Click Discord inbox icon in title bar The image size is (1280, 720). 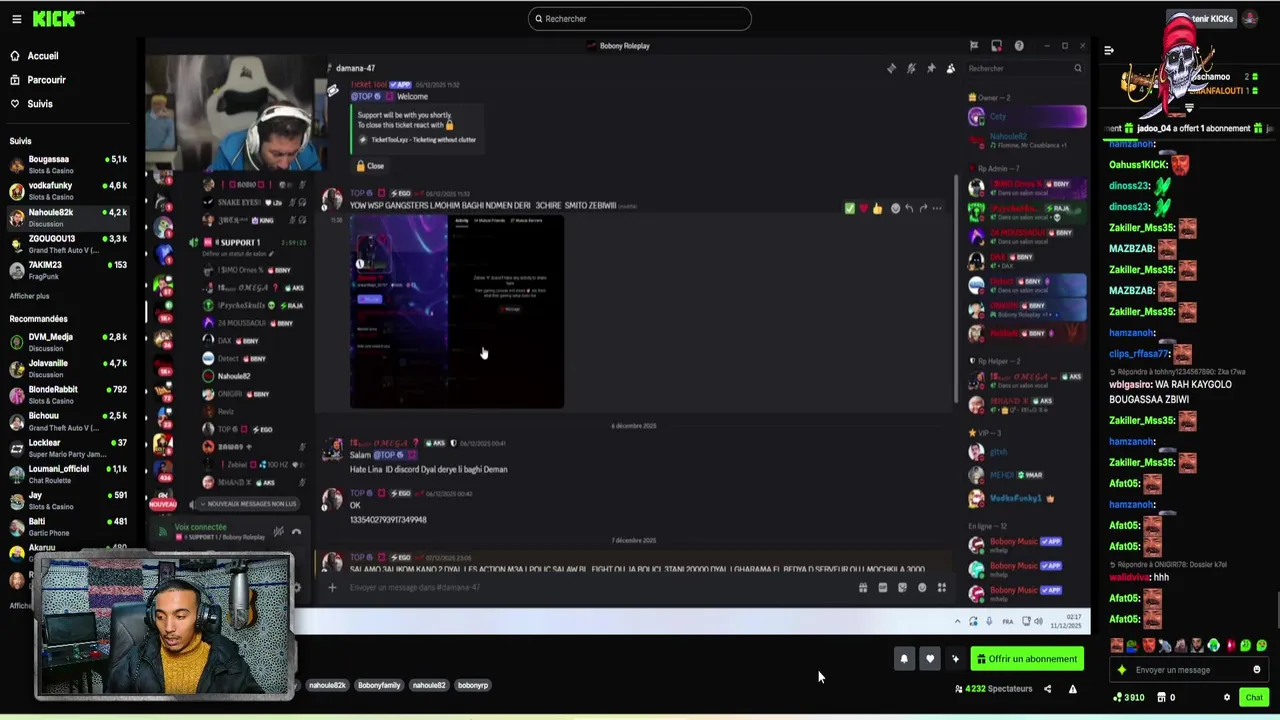click(996, 46)
